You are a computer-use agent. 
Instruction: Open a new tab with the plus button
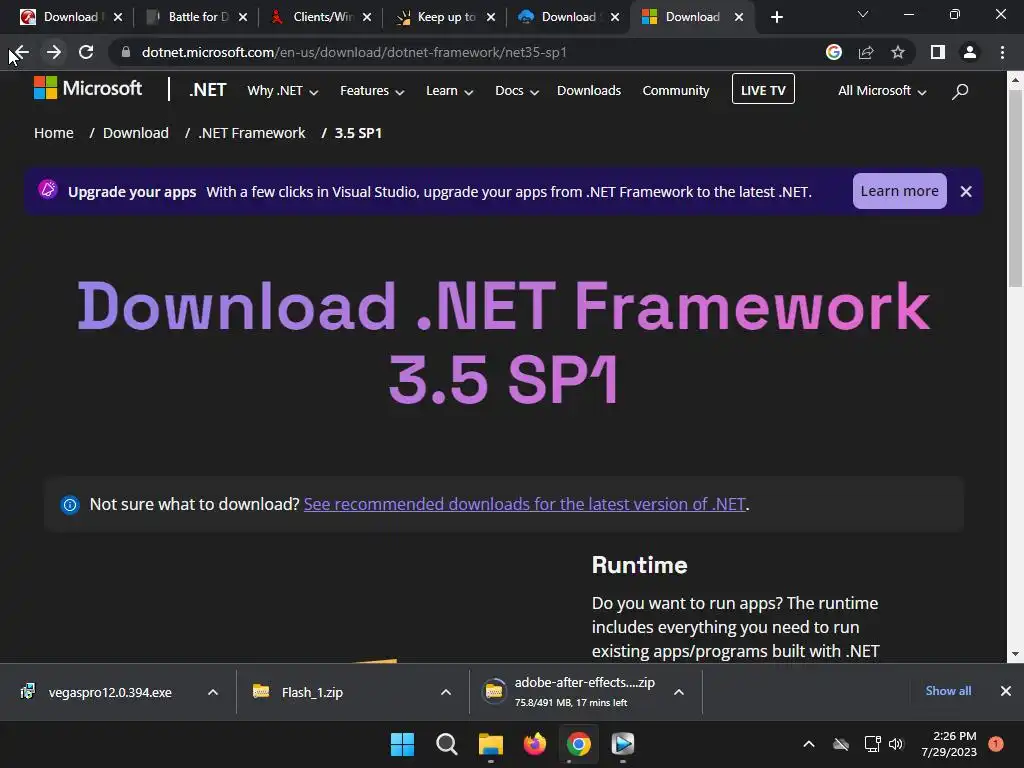click(x=776, y=17)
